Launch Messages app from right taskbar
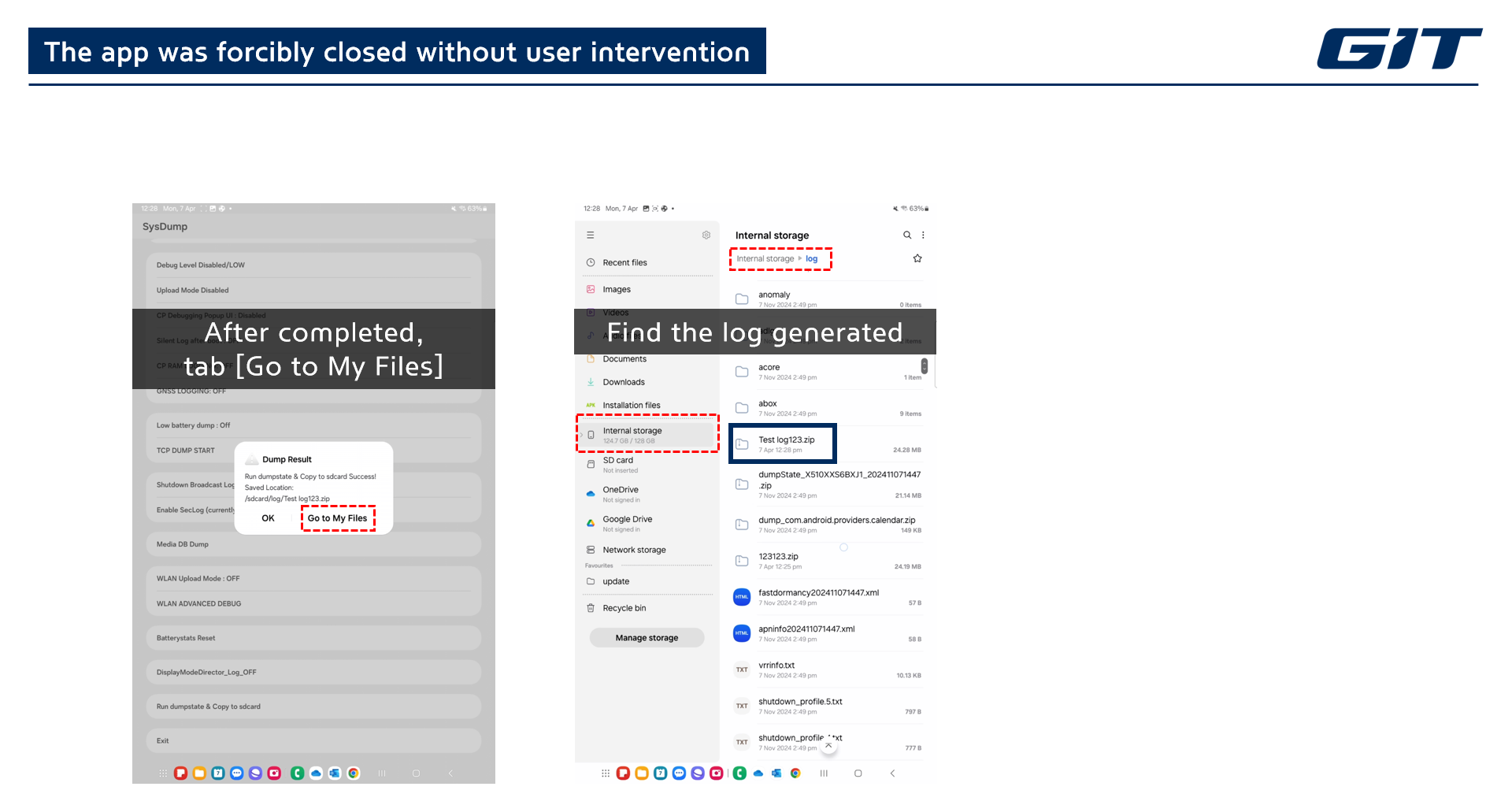 tap(679, 773)
